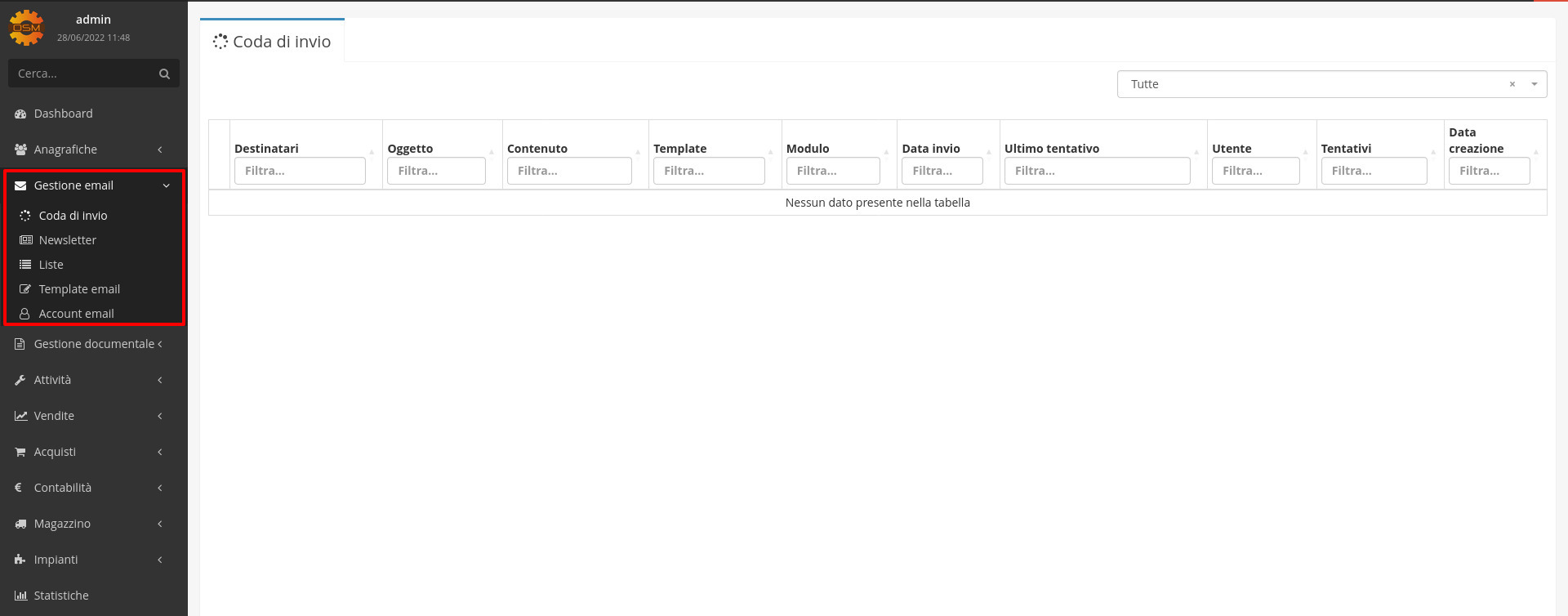
Task: Collapse the Gestione email menu
Action: pyautogui.click(x=166, y=185)
